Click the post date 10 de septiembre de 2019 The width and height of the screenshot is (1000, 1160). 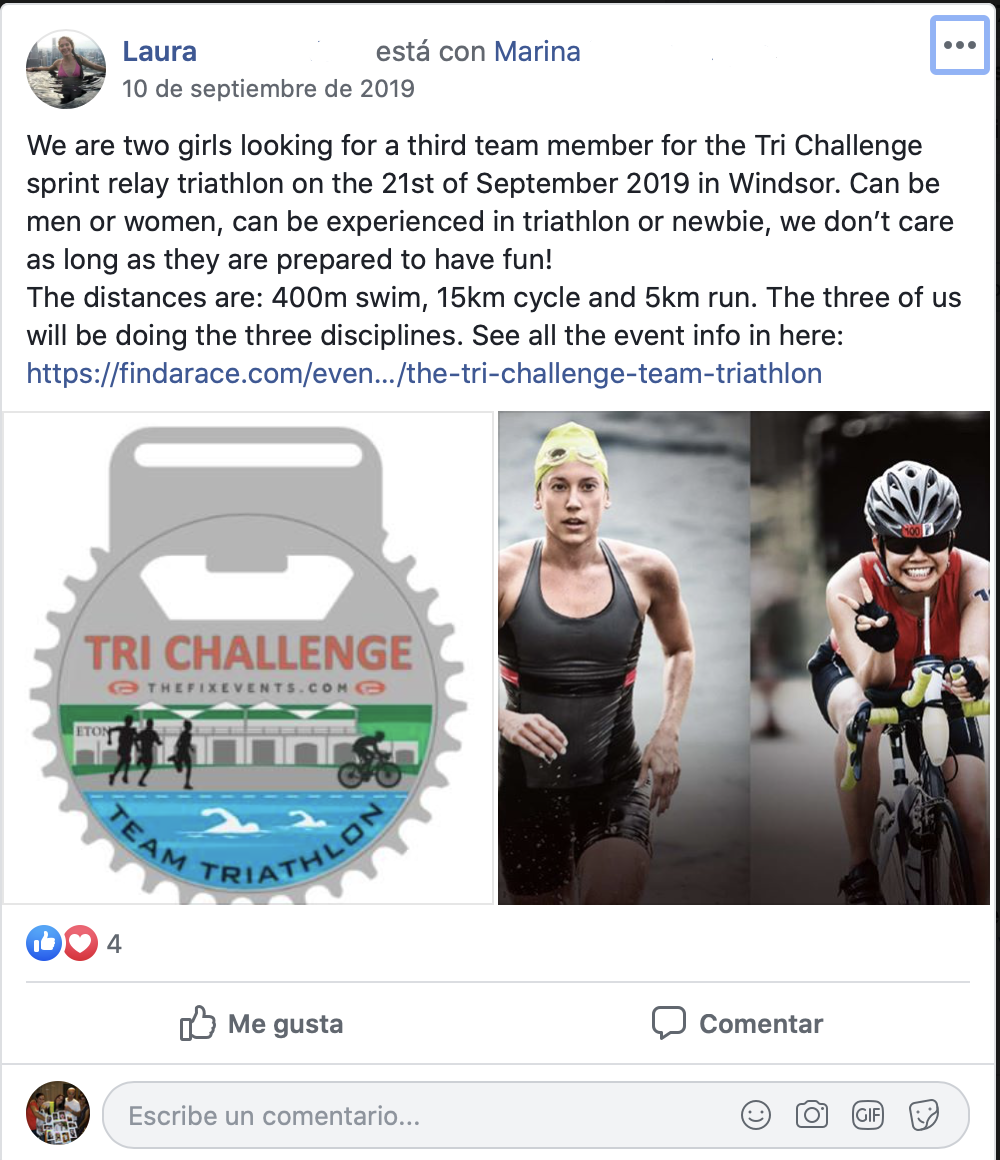[268, 89]
